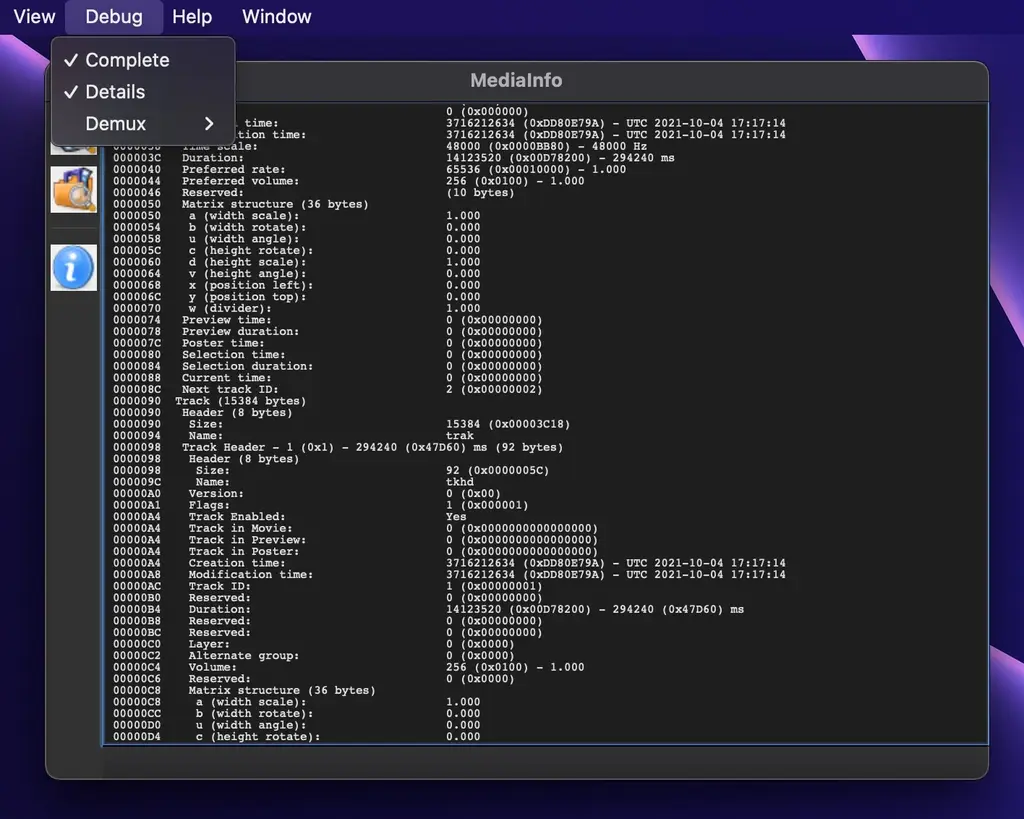Open the Window menu
The image size is (1024, 819).
click(276, 17)
